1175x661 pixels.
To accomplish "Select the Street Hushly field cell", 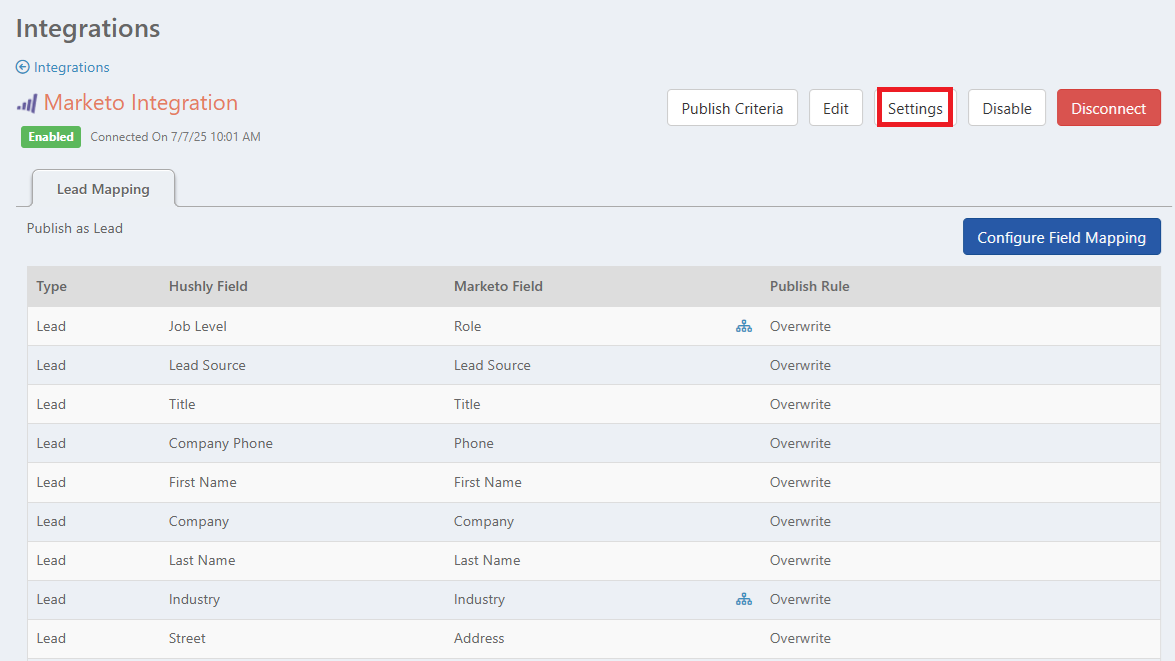I will pyautogui.click(x=187, y=638).
